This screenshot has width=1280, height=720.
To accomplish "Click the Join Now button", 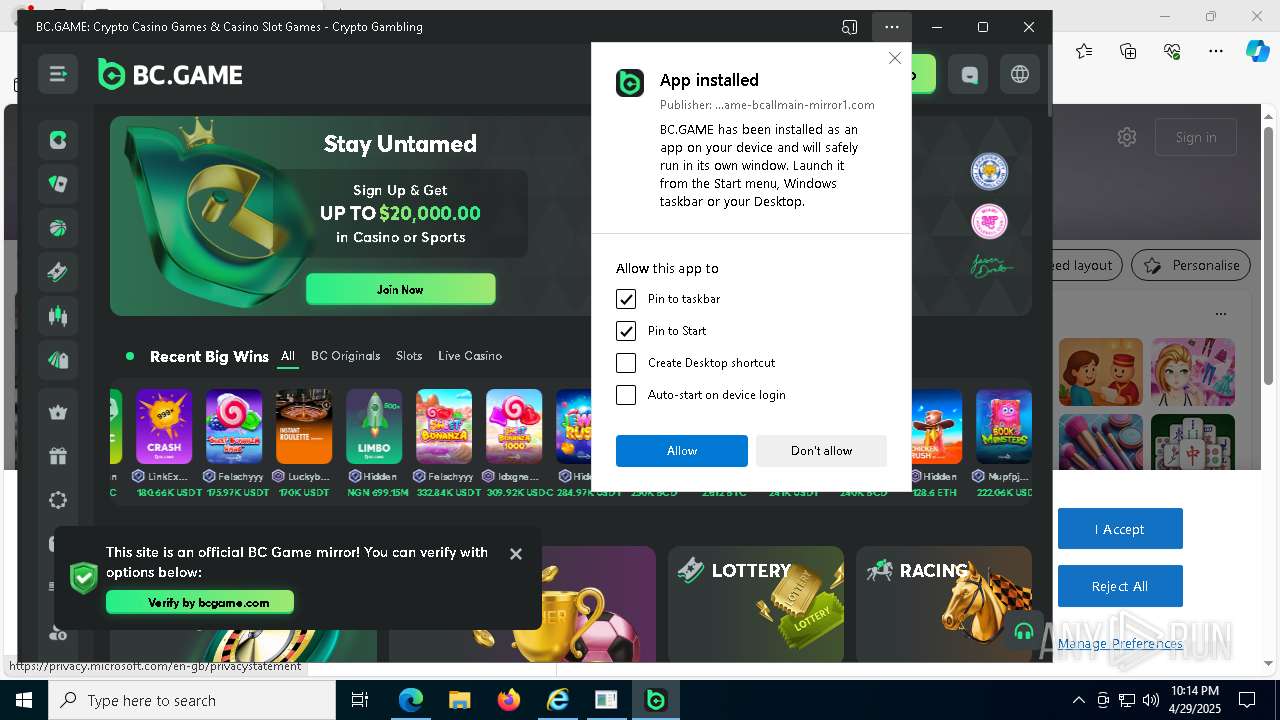I will pyautogui.click(x=400, y=289).
